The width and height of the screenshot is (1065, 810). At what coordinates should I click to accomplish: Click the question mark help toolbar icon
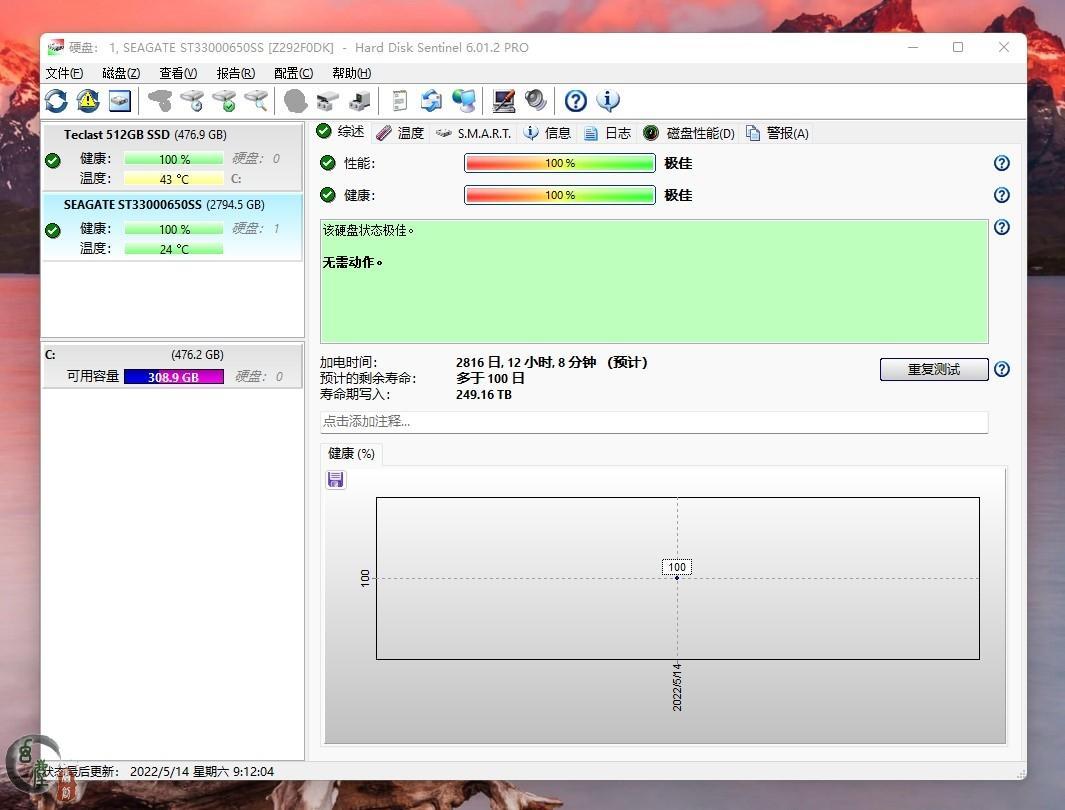(575, 100)
